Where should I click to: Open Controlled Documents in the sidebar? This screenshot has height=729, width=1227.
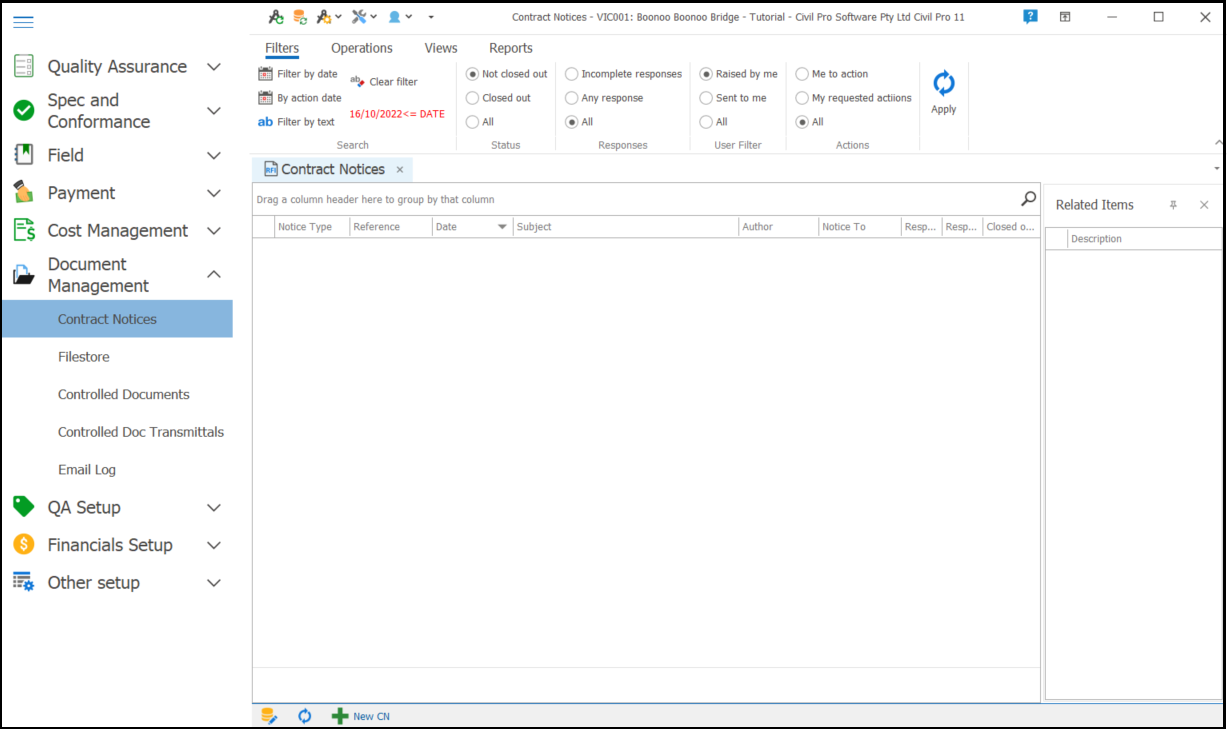(117, 395)
